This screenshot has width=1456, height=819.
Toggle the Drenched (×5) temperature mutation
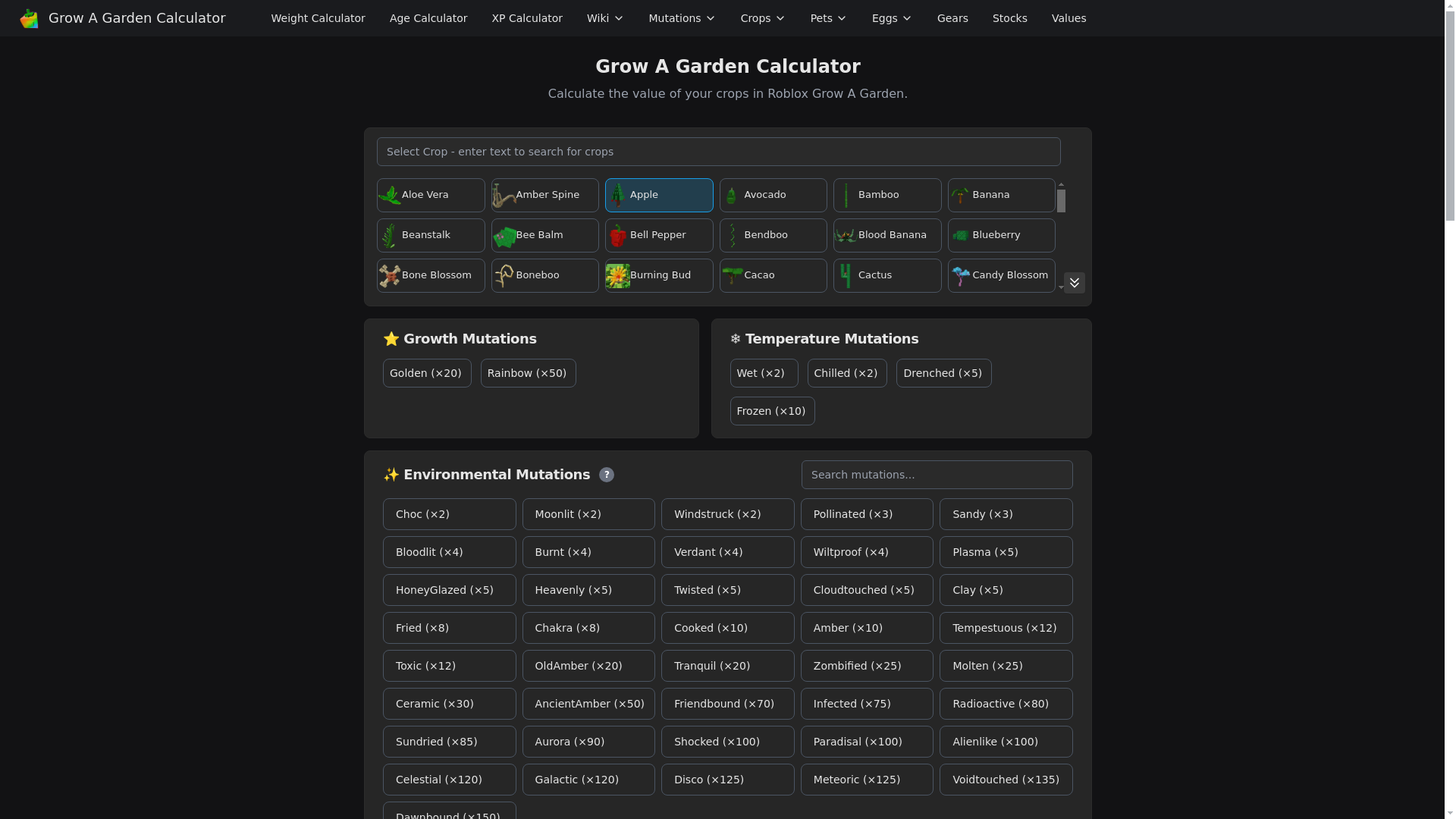[943, 373]
